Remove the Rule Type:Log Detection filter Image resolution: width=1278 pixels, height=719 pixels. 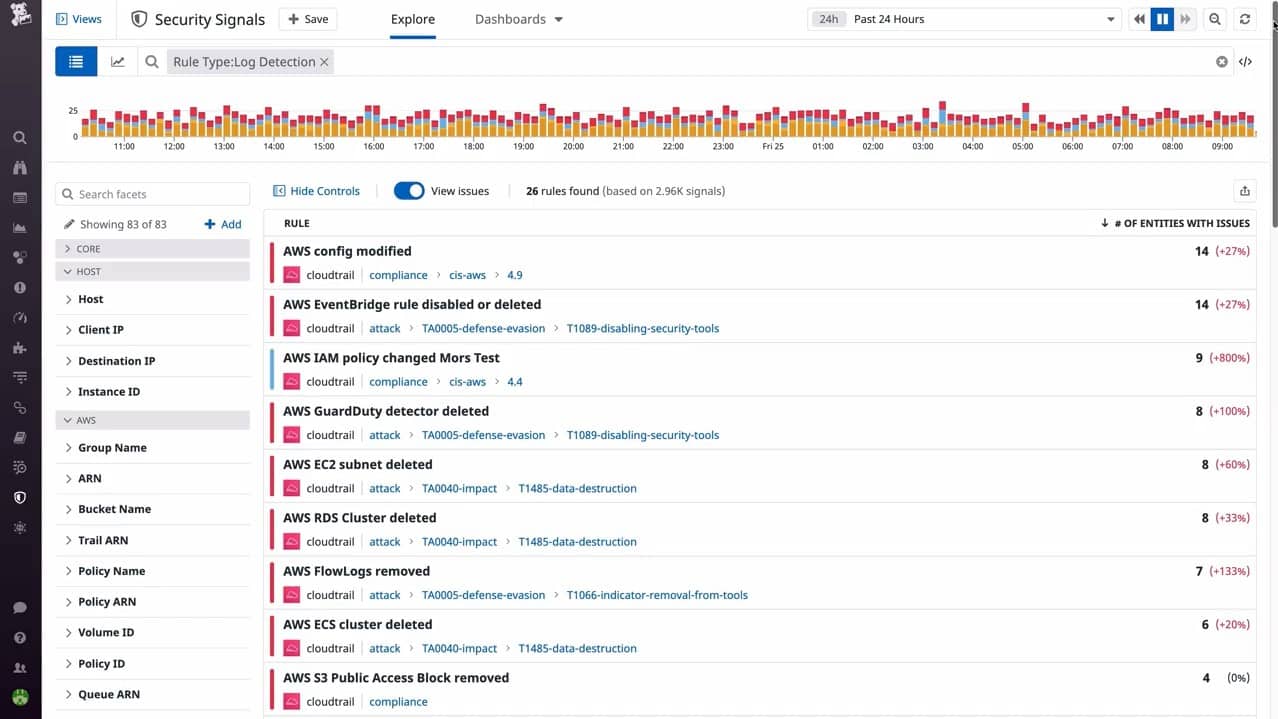[x=324, y=62]
